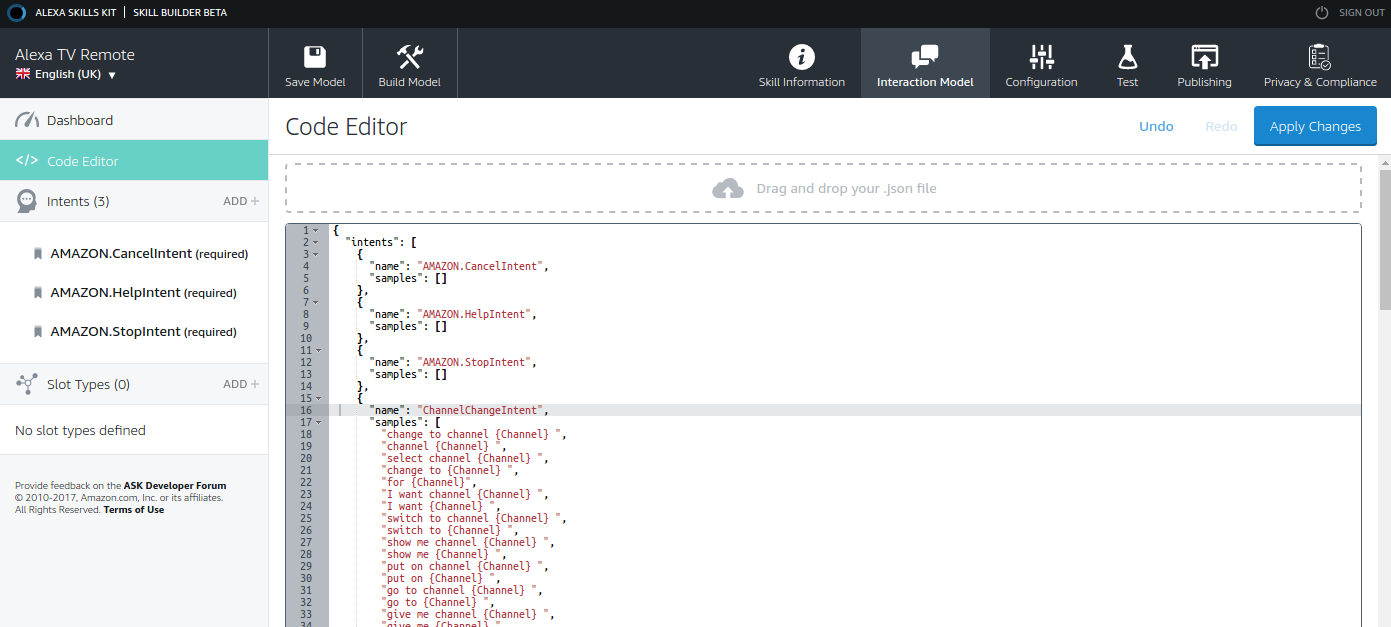The width and height of the screenshot is (1391, 627).
Task: Collapse code fold arrow at line 1
Action: (316, 230)
